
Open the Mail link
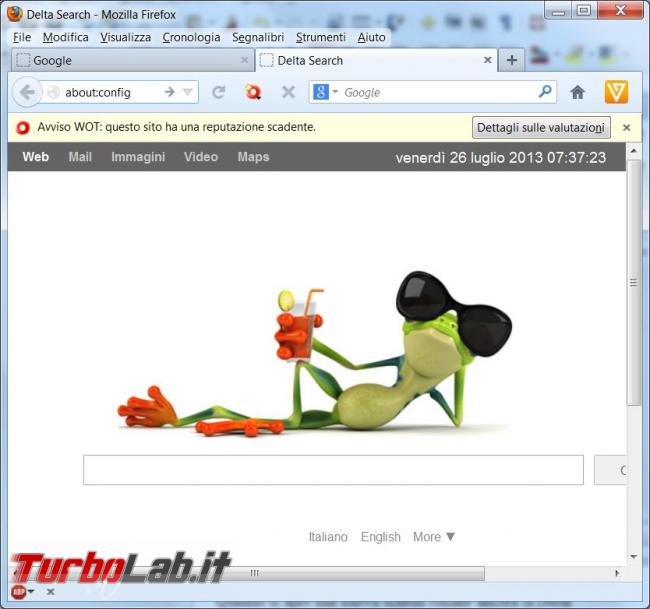coord(80,157)
